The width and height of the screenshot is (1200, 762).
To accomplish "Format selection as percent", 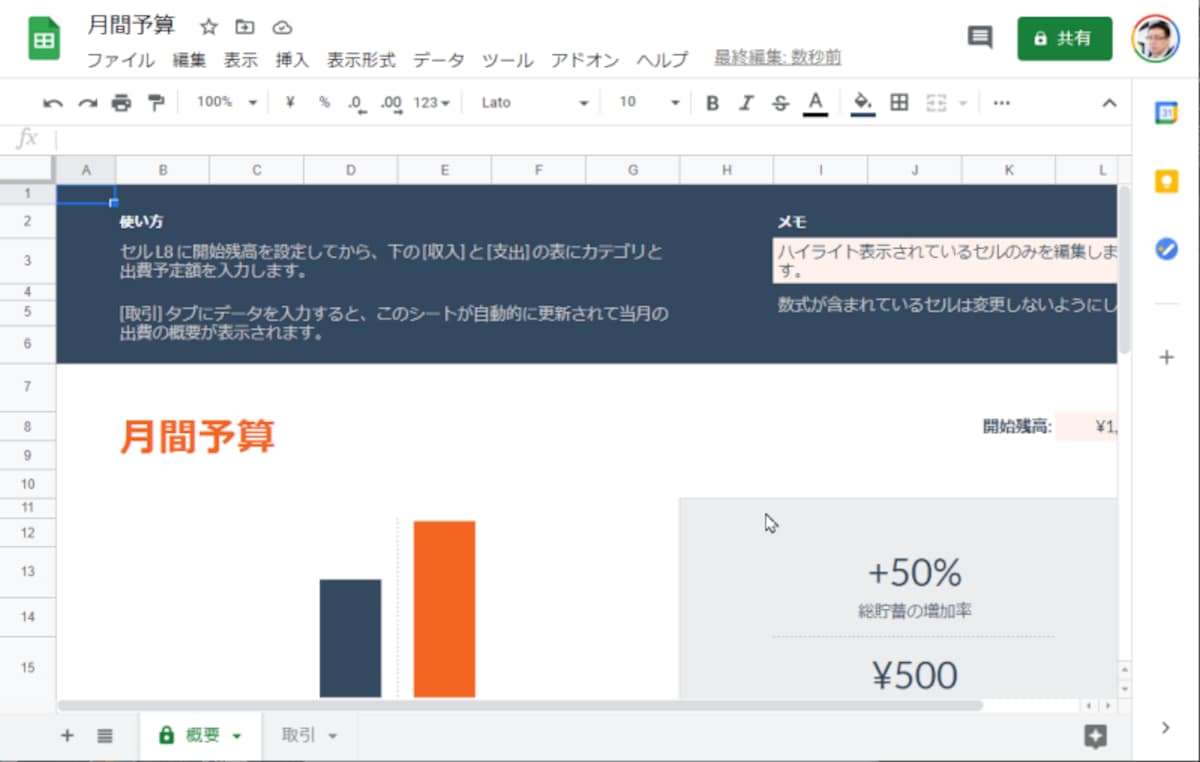I will [324, 102].
